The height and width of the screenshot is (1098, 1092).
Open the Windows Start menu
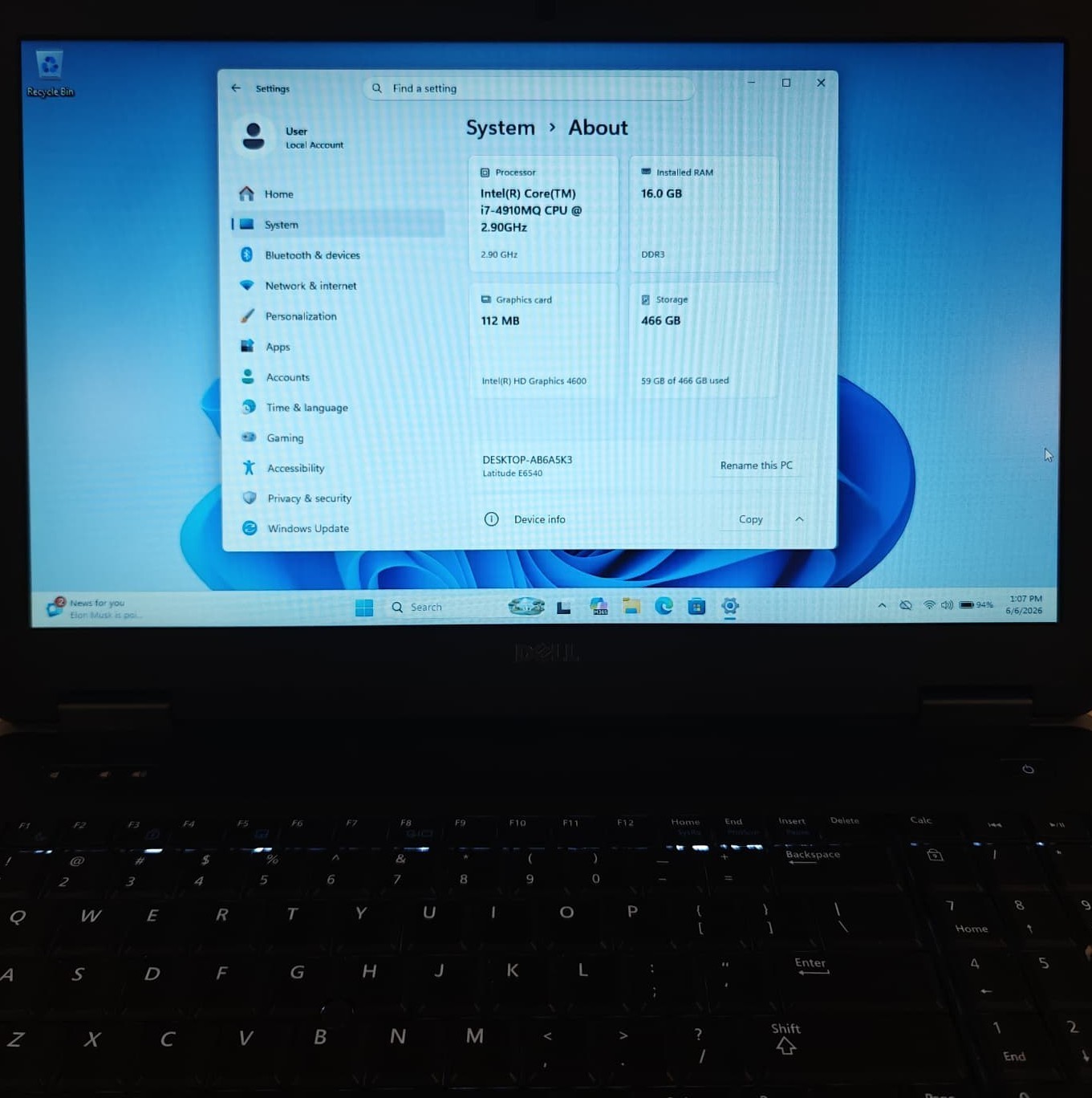[364, 608]
